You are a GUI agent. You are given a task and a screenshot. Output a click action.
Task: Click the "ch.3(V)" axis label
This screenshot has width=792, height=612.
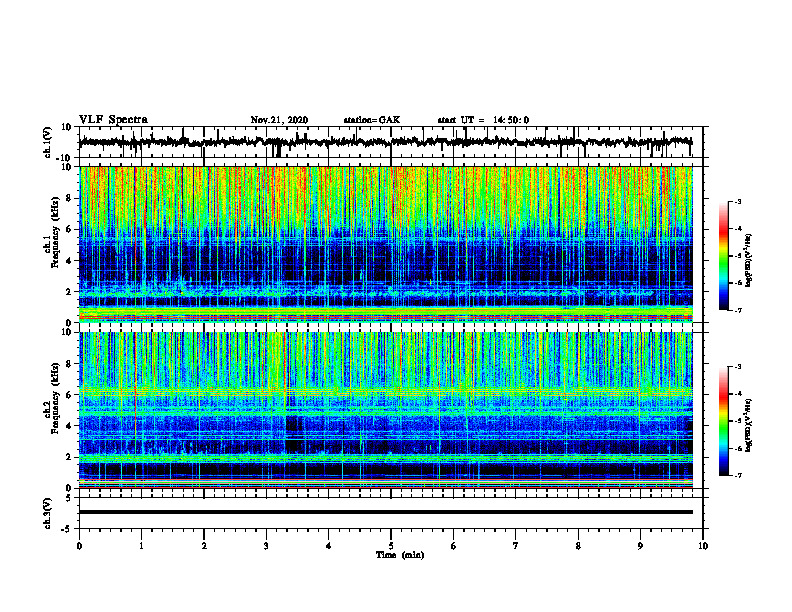tap(48, 513)
